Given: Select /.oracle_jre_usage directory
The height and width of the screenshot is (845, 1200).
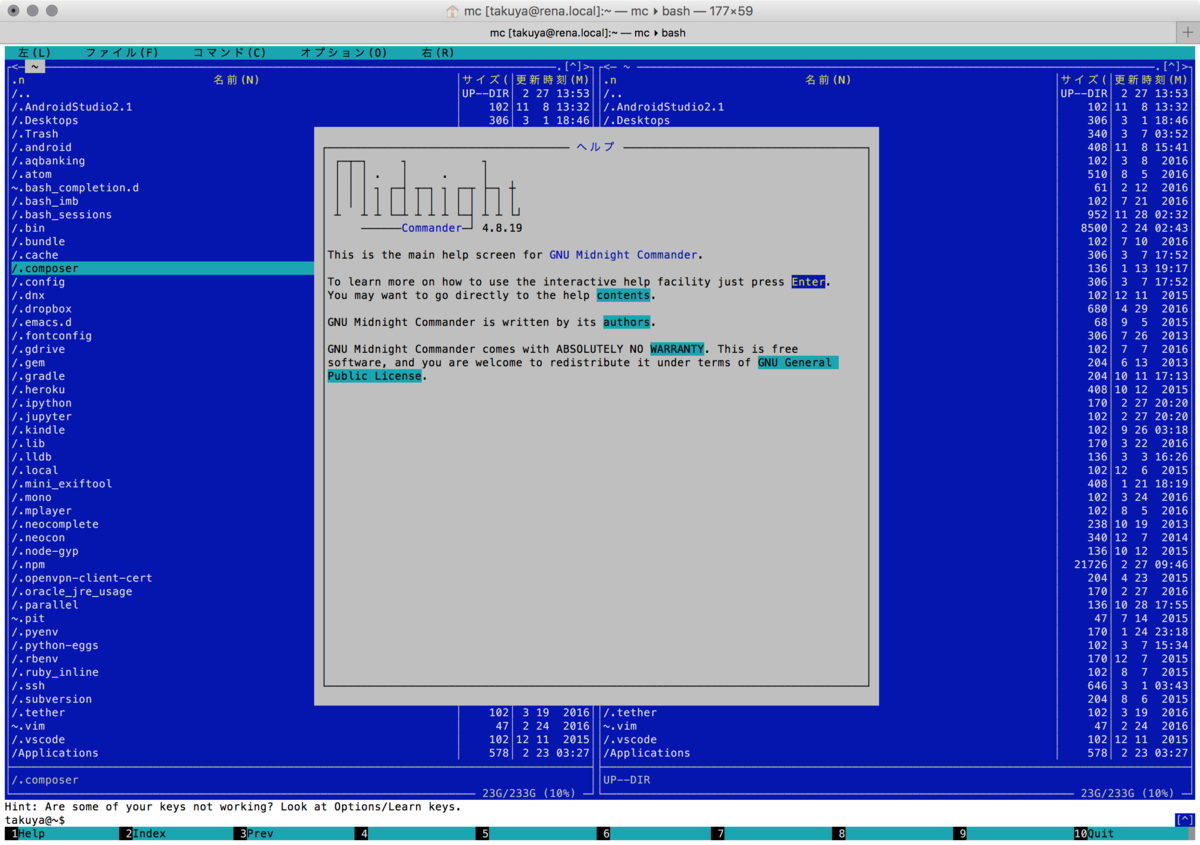Looking at the screenshot, I should point(72,592).
